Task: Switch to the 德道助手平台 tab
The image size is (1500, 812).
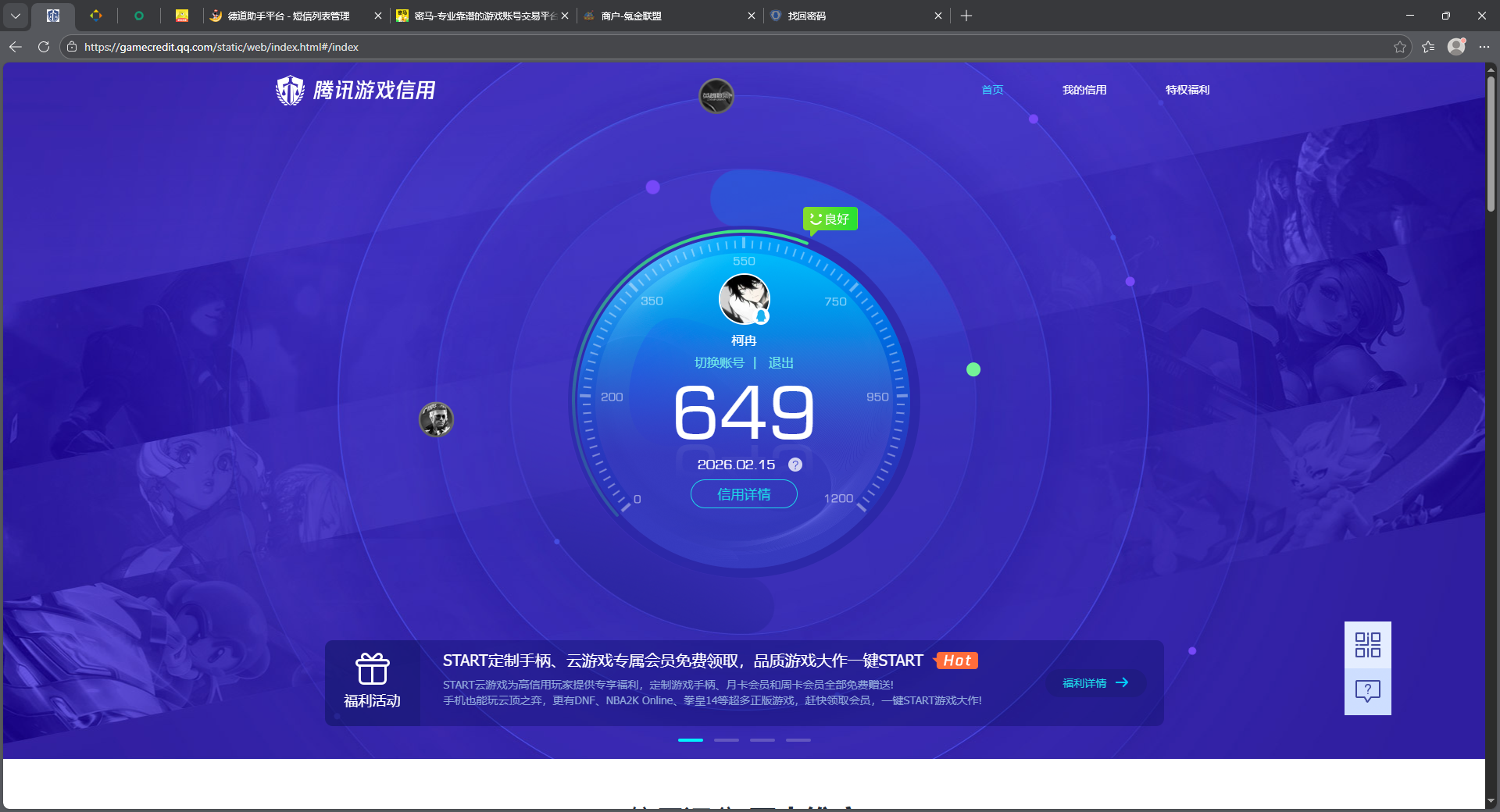Action: click(x=289, y=16)
